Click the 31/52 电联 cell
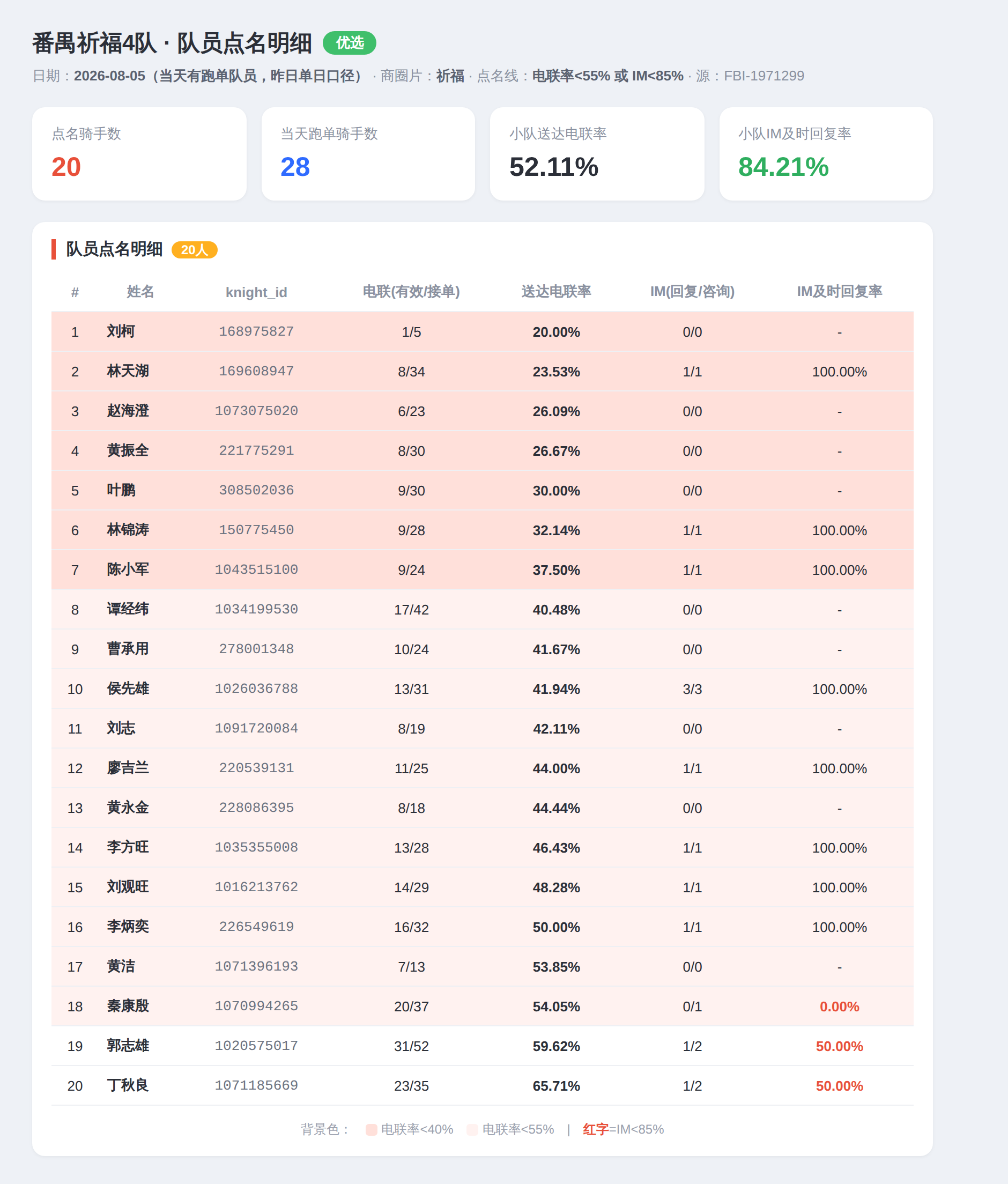 pyautogui.click(x=411, y=1047)
